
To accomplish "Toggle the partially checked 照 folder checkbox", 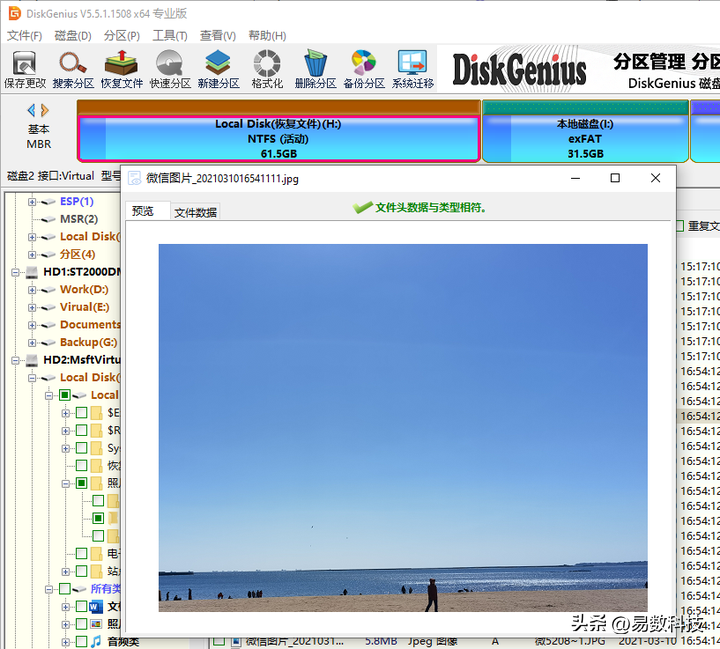I will [x=81, y=483].
